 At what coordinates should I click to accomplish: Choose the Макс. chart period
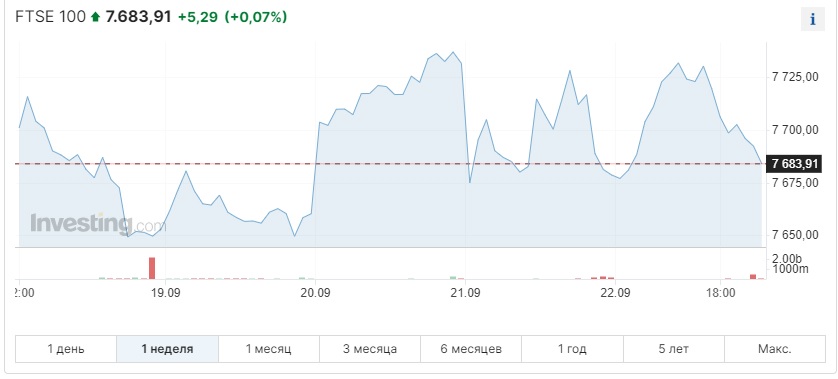pos(775,349)
